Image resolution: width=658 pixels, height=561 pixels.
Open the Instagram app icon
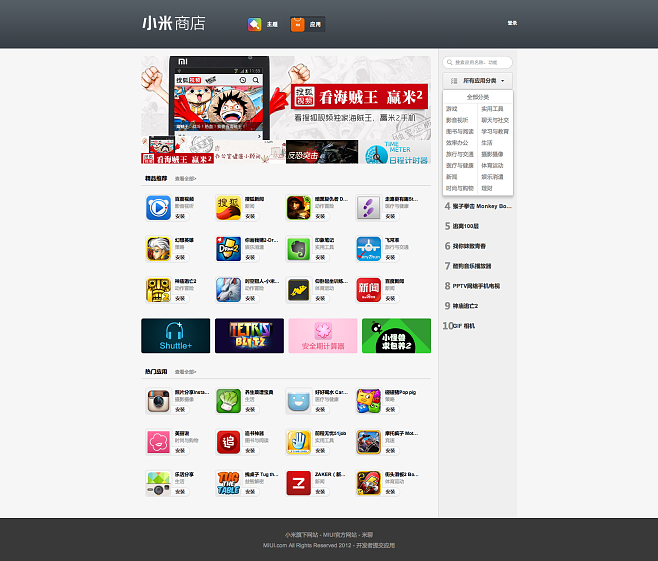158,401
